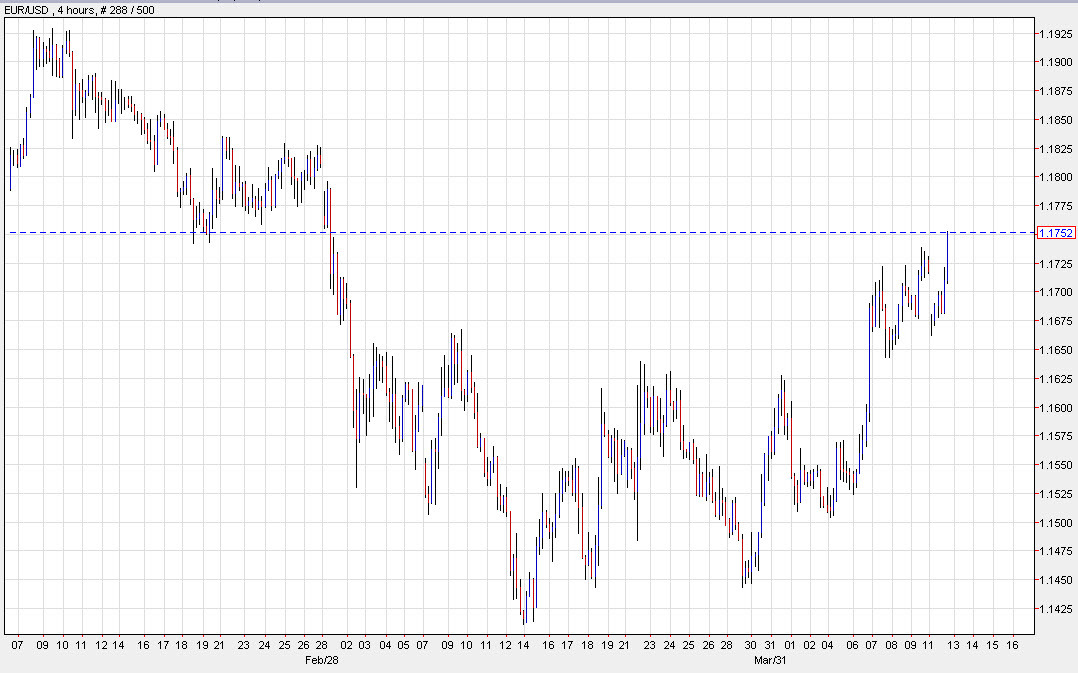Select the Mar/31 date axis label
1078x673 pixels.
(770, 661)
